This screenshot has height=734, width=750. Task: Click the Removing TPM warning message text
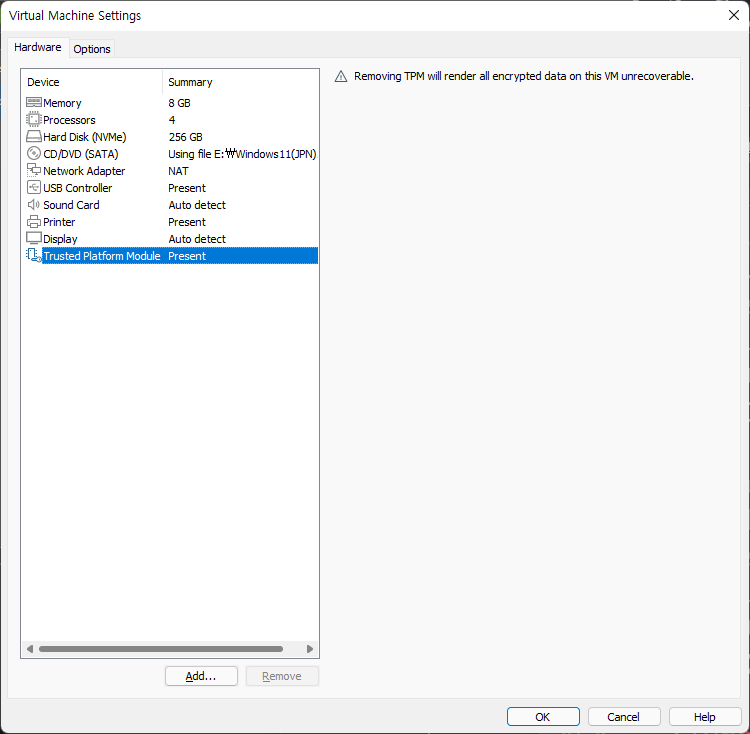524,76
